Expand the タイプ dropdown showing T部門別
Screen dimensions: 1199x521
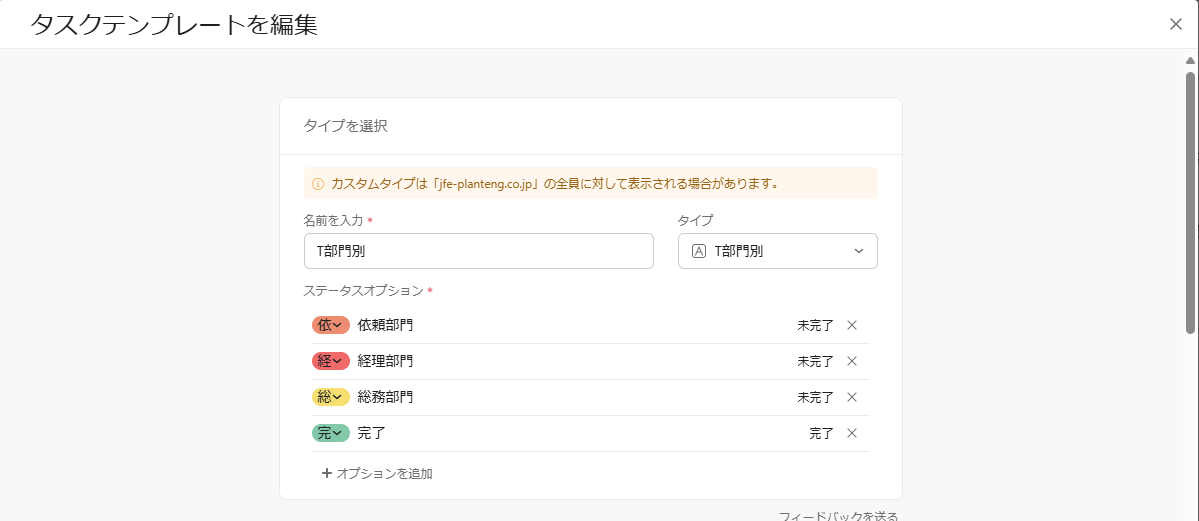(x=778, y=251)
